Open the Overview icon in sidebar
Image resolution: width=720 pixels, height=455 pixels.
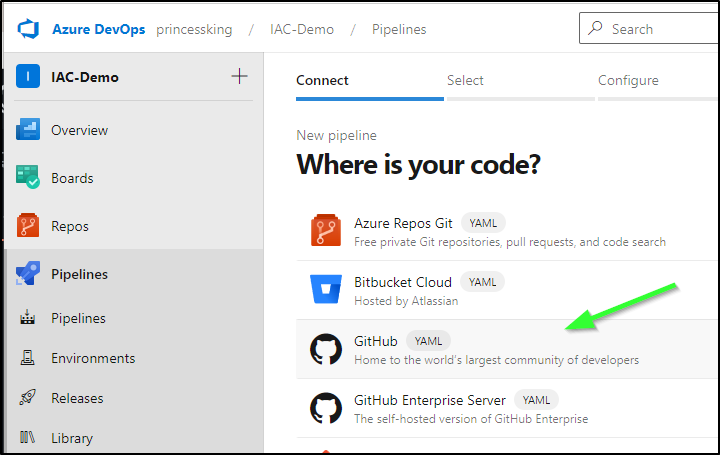28,129
